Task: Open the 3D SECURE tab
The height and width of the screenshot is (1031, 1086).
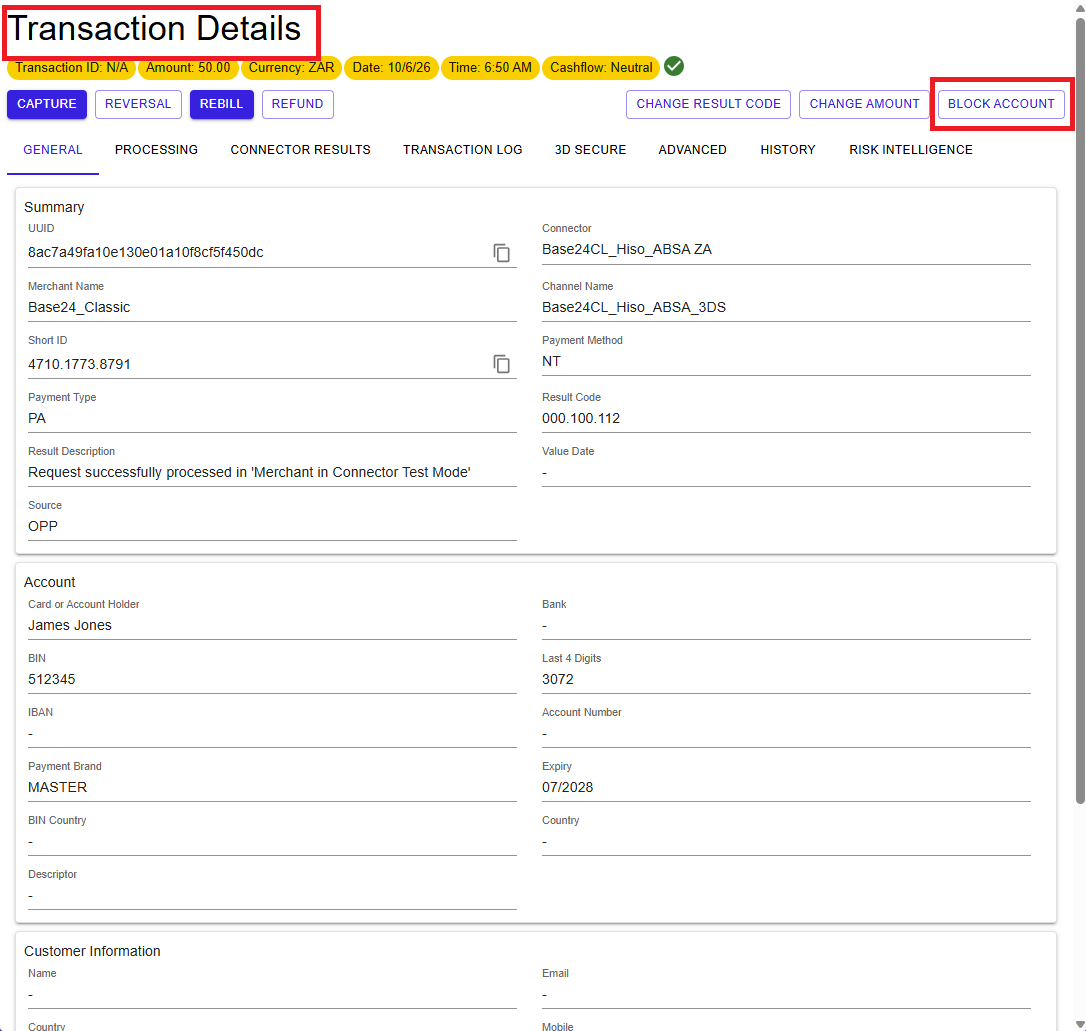Action: point(590,150)
